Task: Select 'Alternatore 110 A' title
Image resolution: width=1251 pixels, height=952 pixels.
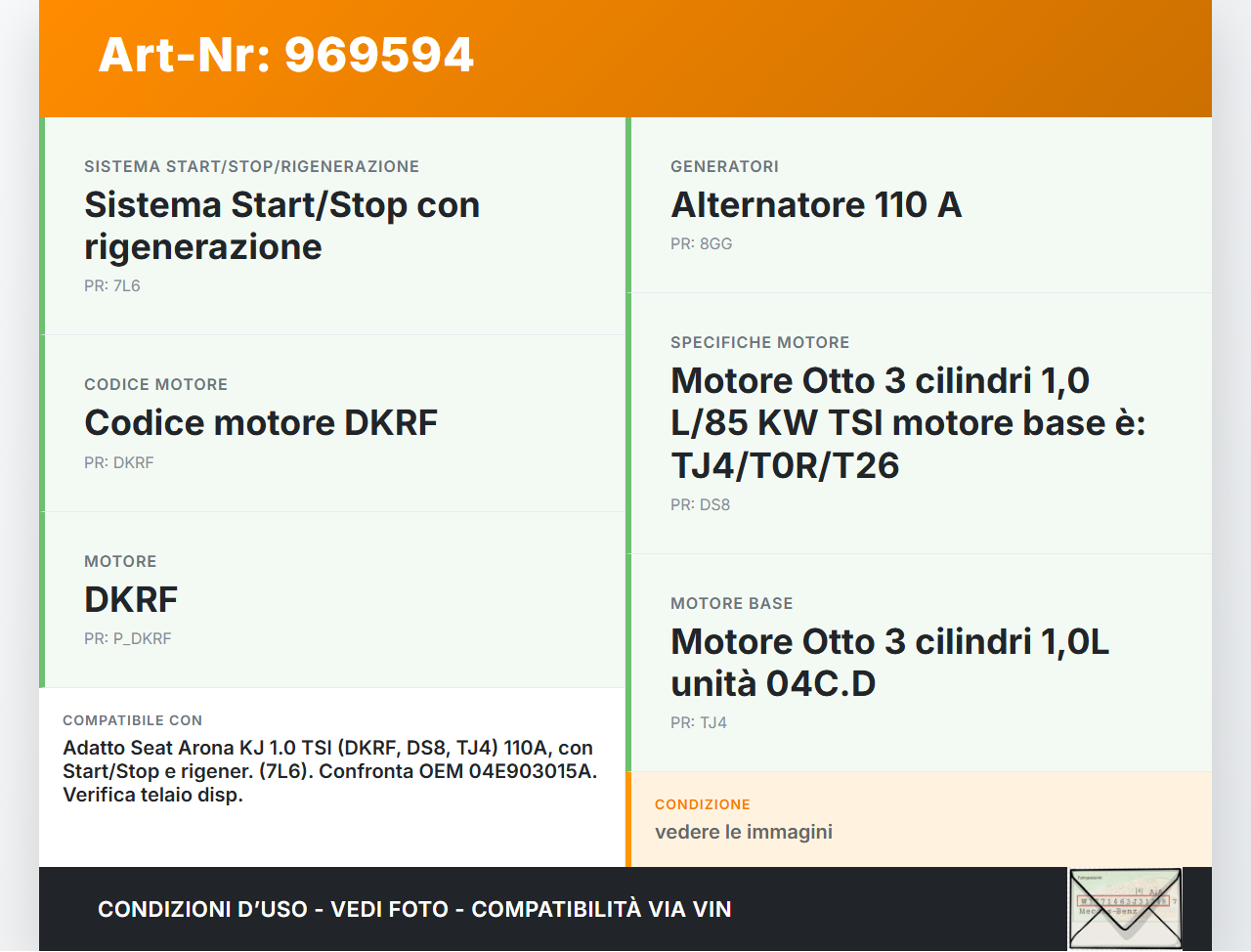Action: tap(816, 205)
